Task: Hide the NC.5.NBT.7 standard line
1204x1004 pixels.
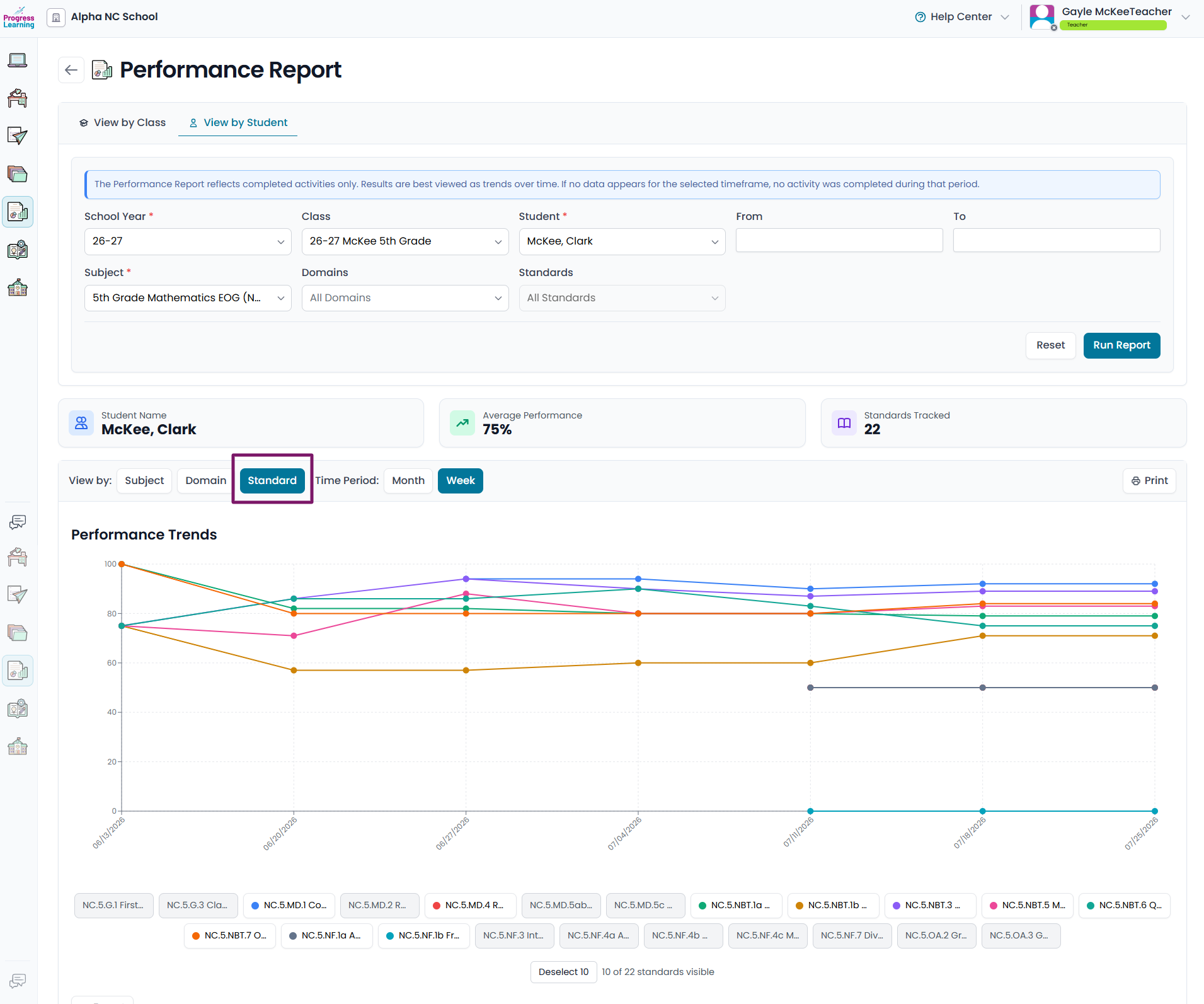Action: pos(230,935)
